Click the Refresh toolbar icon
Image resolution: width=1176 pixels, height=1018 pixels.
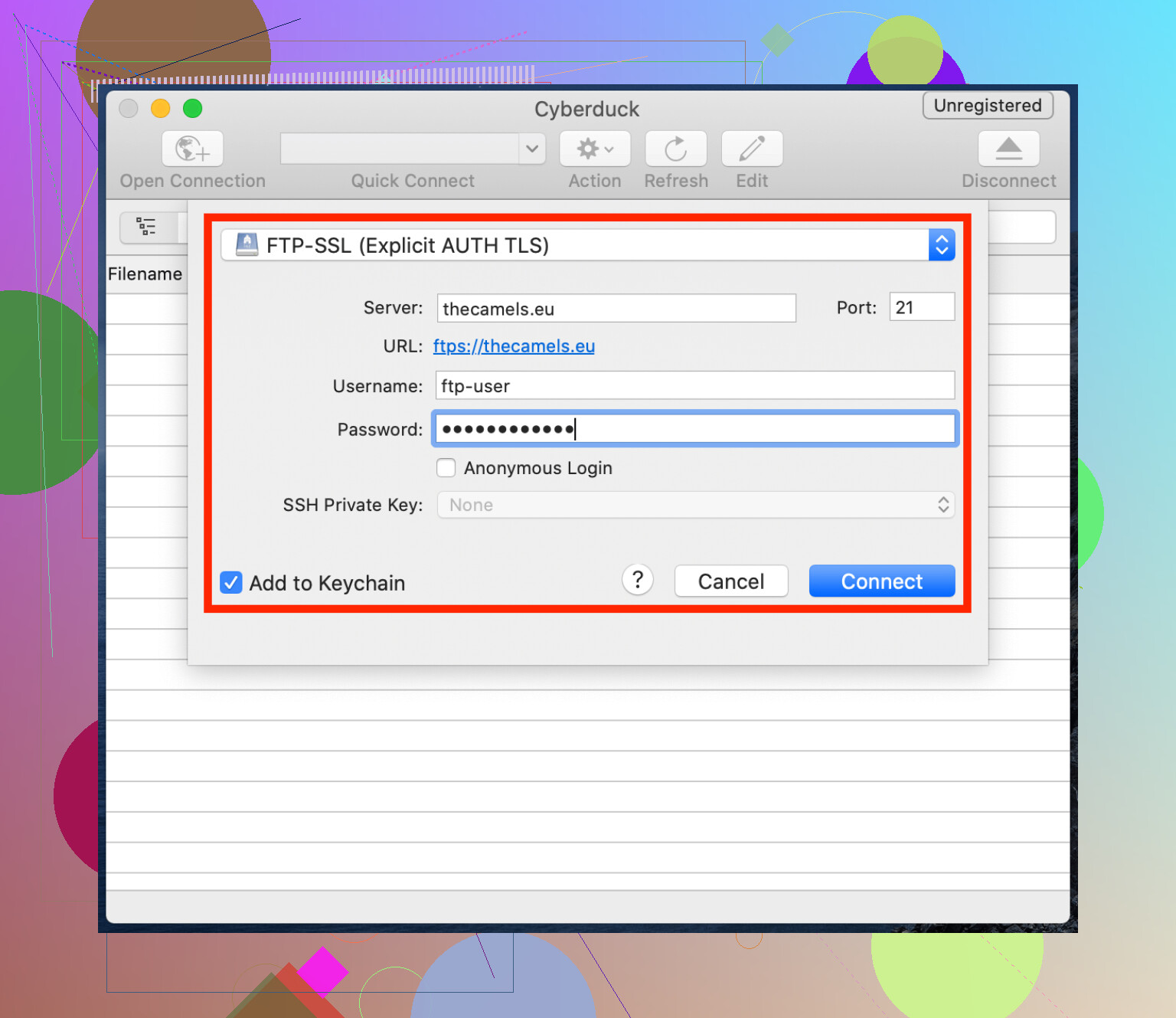676,149
